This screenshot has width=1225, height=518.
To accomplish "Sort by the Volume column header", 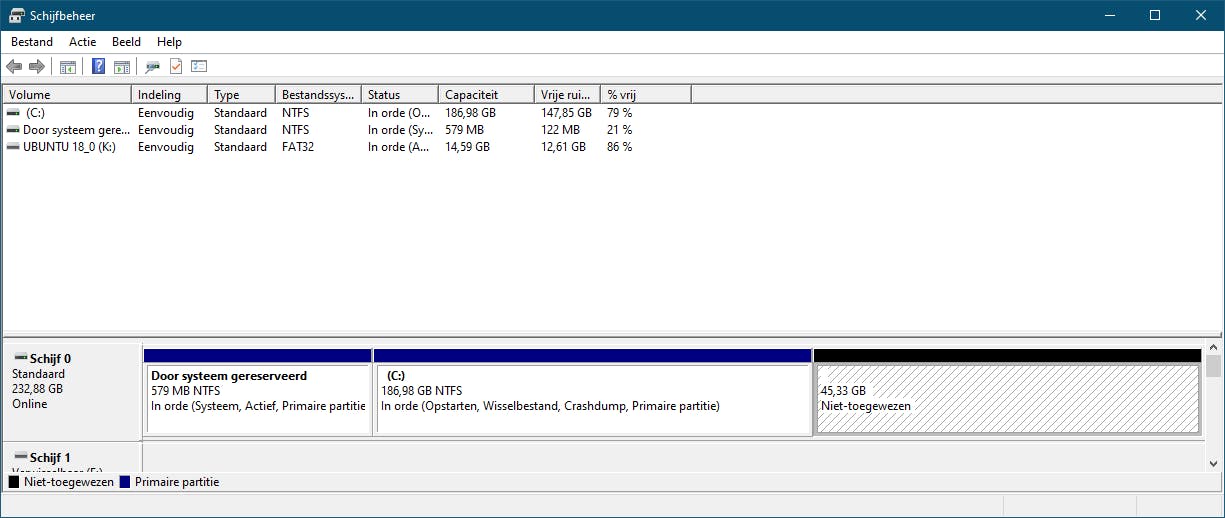I will click(67, 95).
